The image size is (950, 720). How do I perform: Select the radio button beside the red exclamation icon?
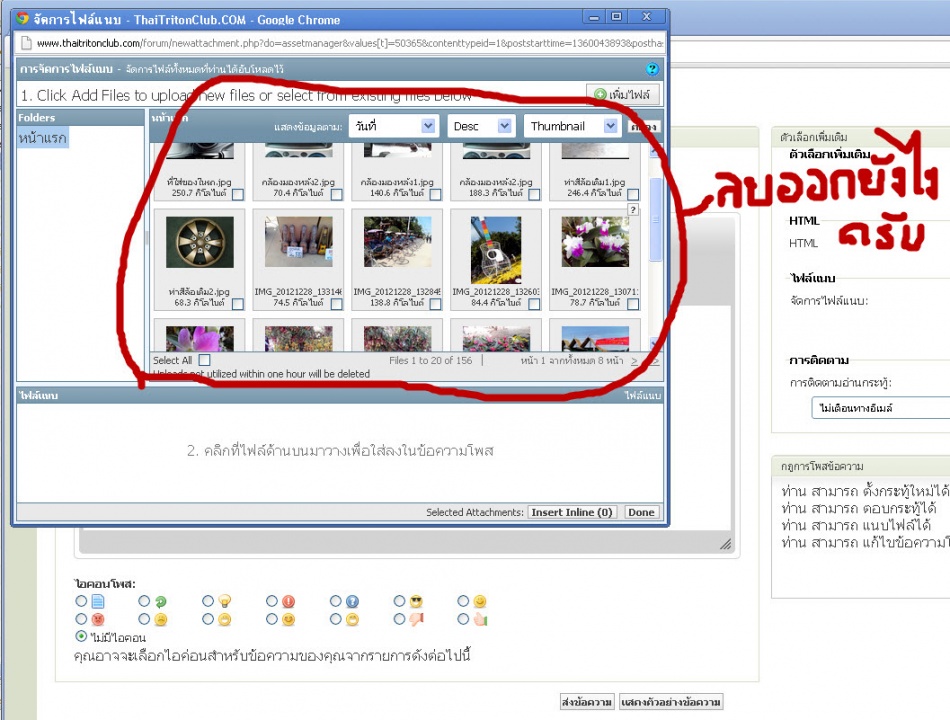click(x=272, y=601)
